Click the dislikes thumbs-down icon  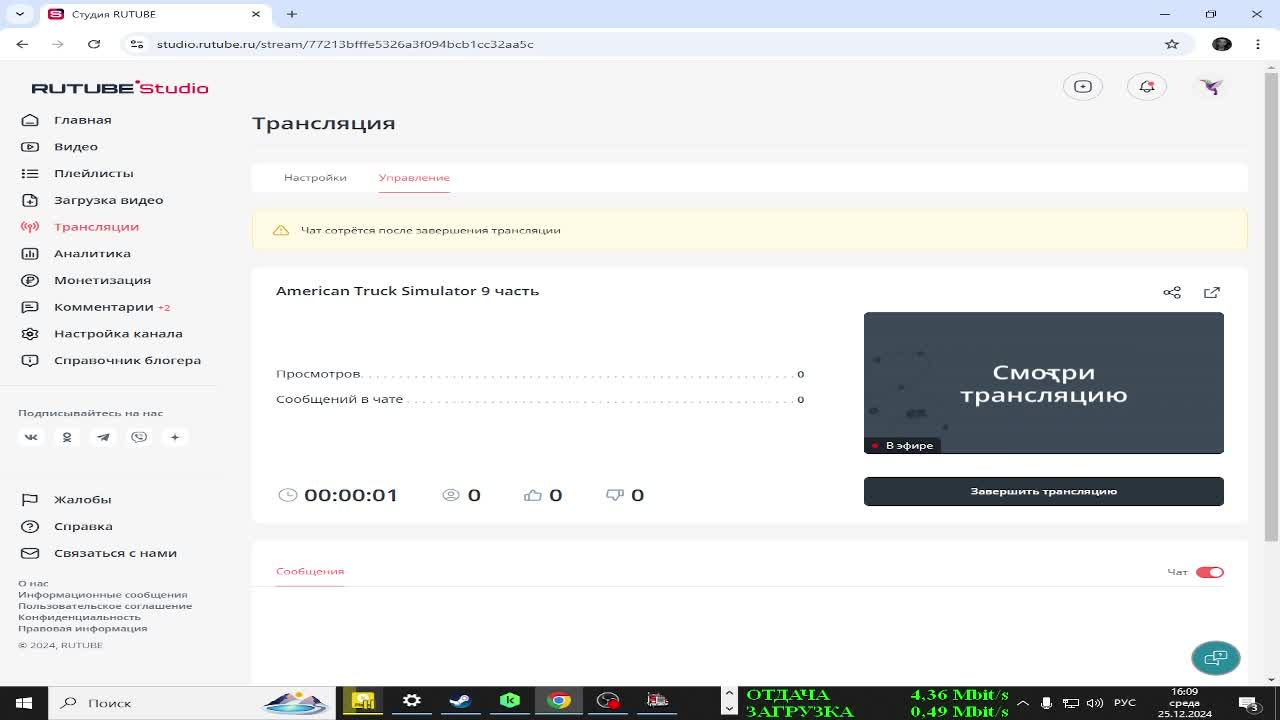tap(615, 495)
